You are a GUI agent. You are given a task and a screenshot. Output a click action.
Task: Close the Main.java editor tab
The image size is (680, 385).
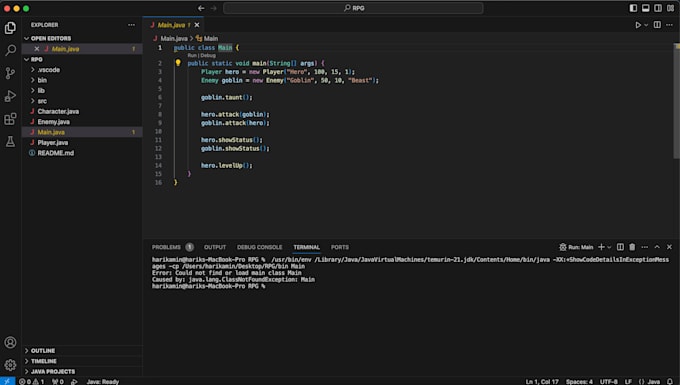pos(197,25)
